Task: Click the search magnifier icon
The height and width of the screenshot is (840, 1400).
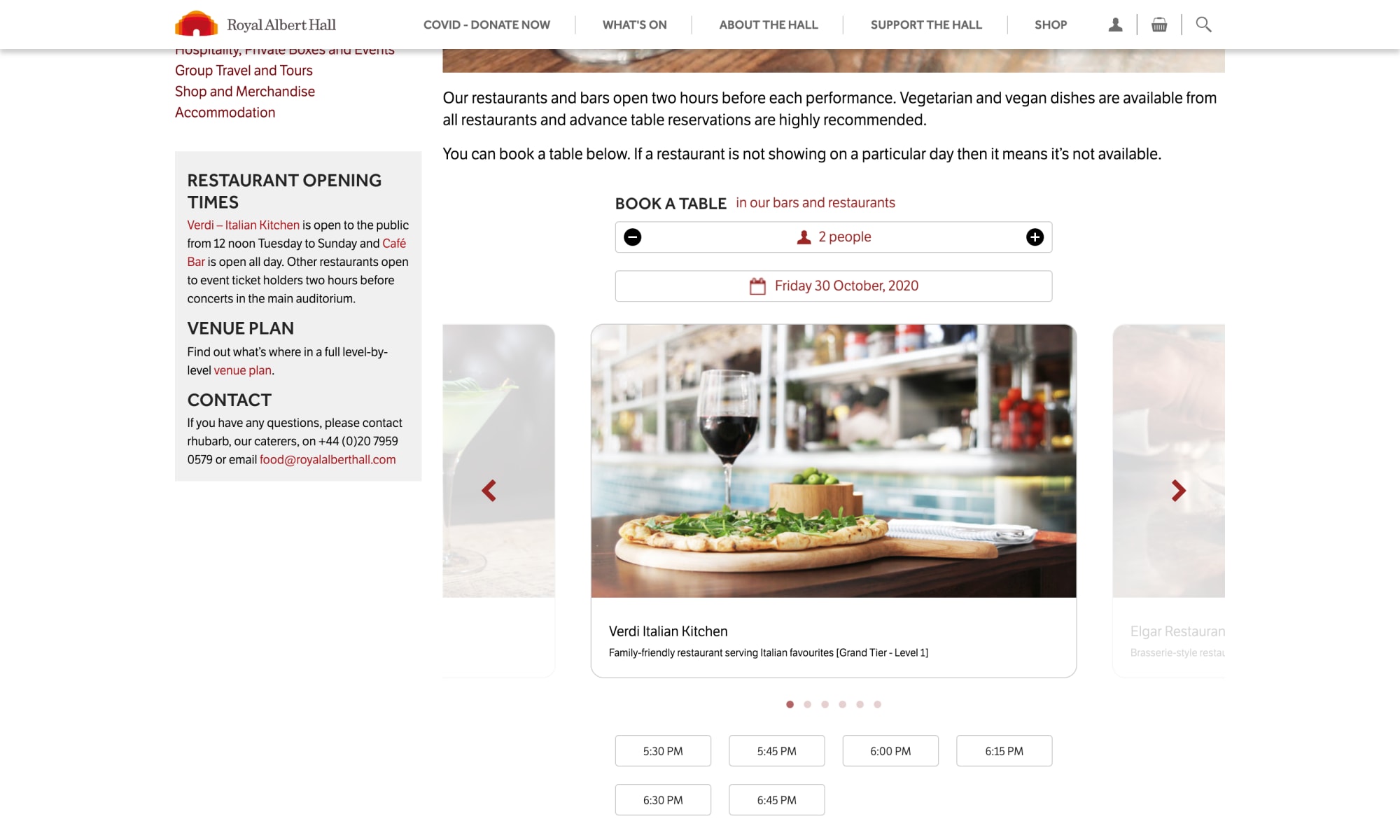Action: click(1203, 24)
